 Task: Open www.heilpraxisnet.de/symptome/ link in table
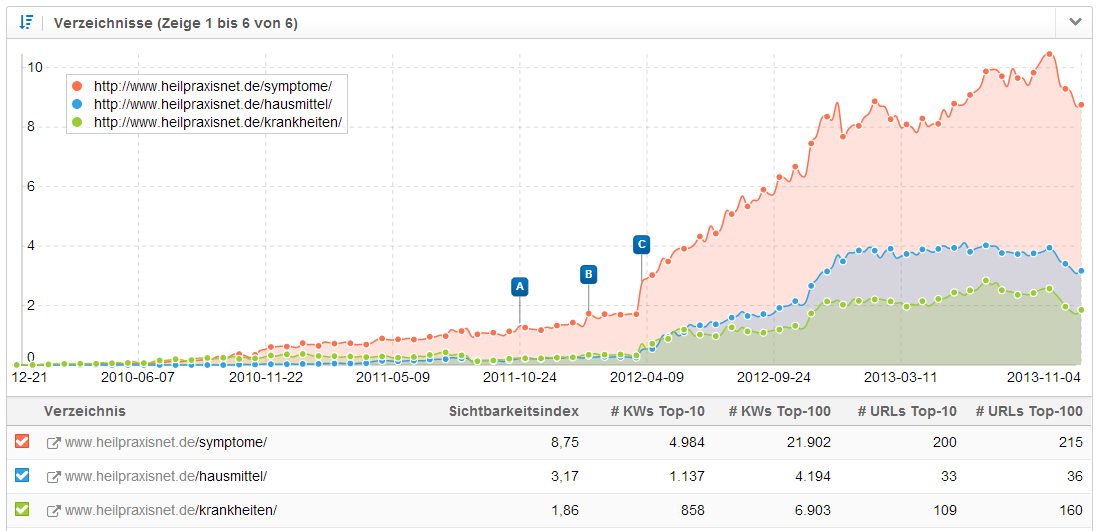(166, 442)
